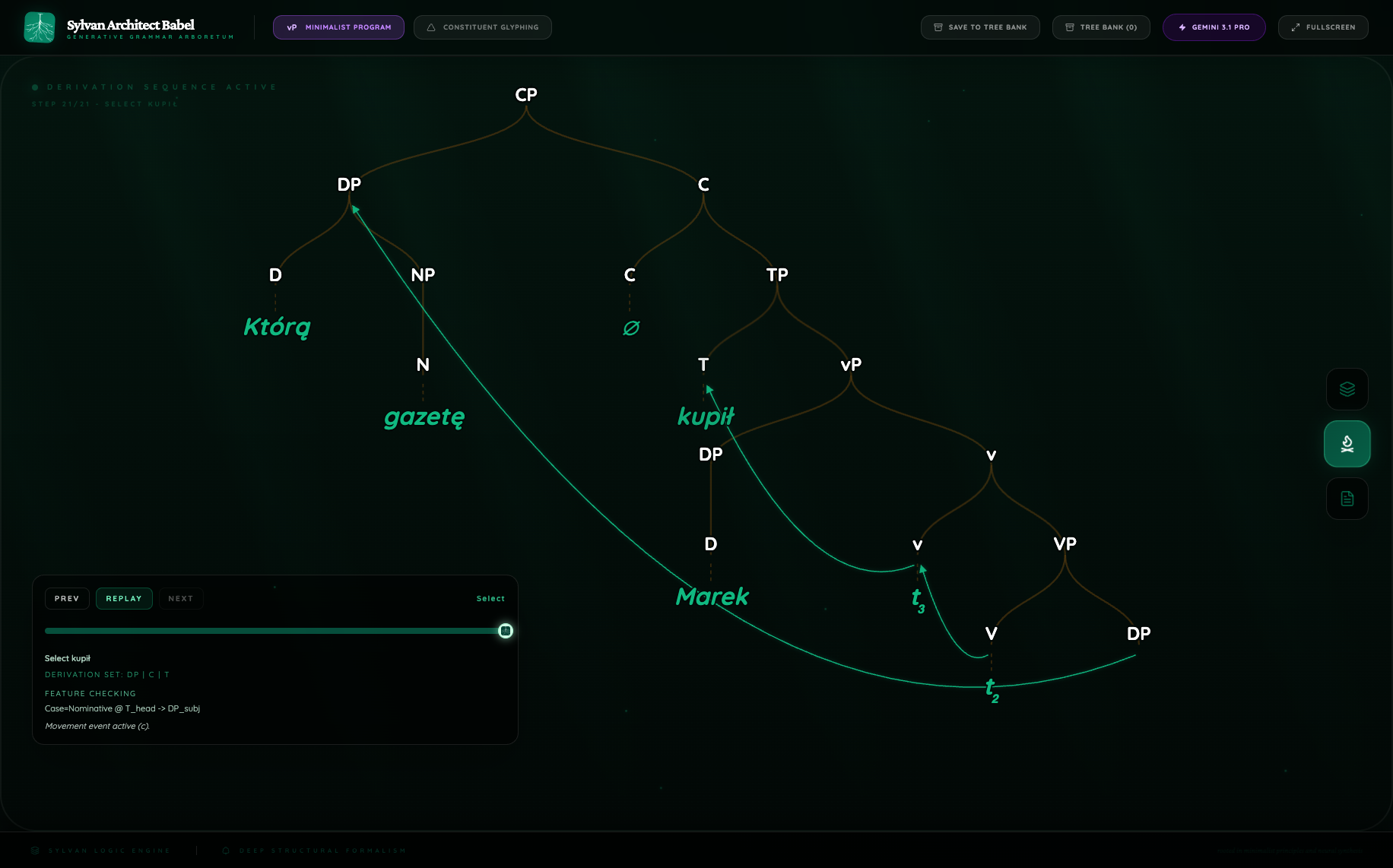1393x868 pixels.
Task: Select the CP root node
Action: click(526, 95)
